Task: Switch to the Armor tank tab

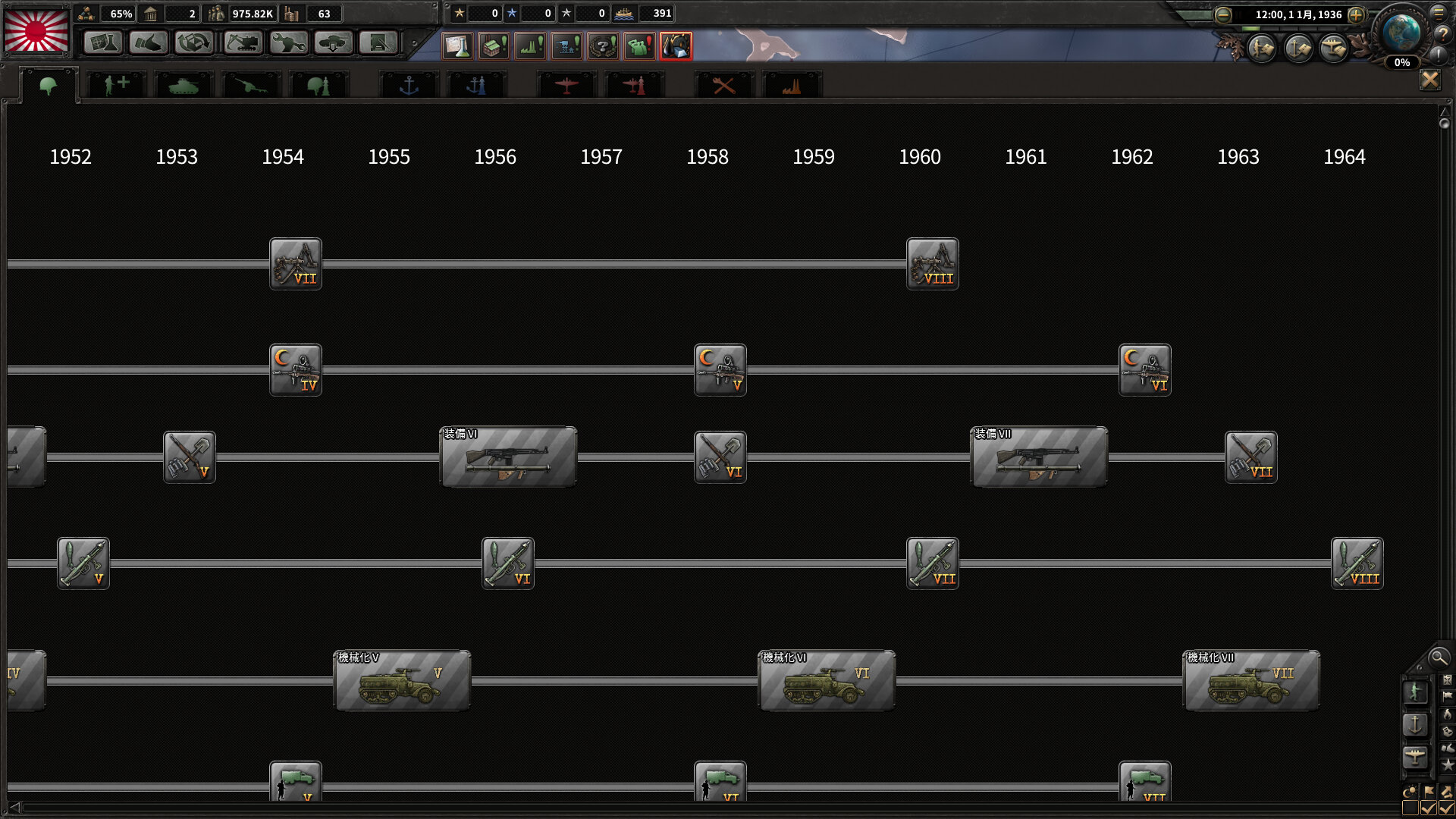Action: (x=183, y=86)
